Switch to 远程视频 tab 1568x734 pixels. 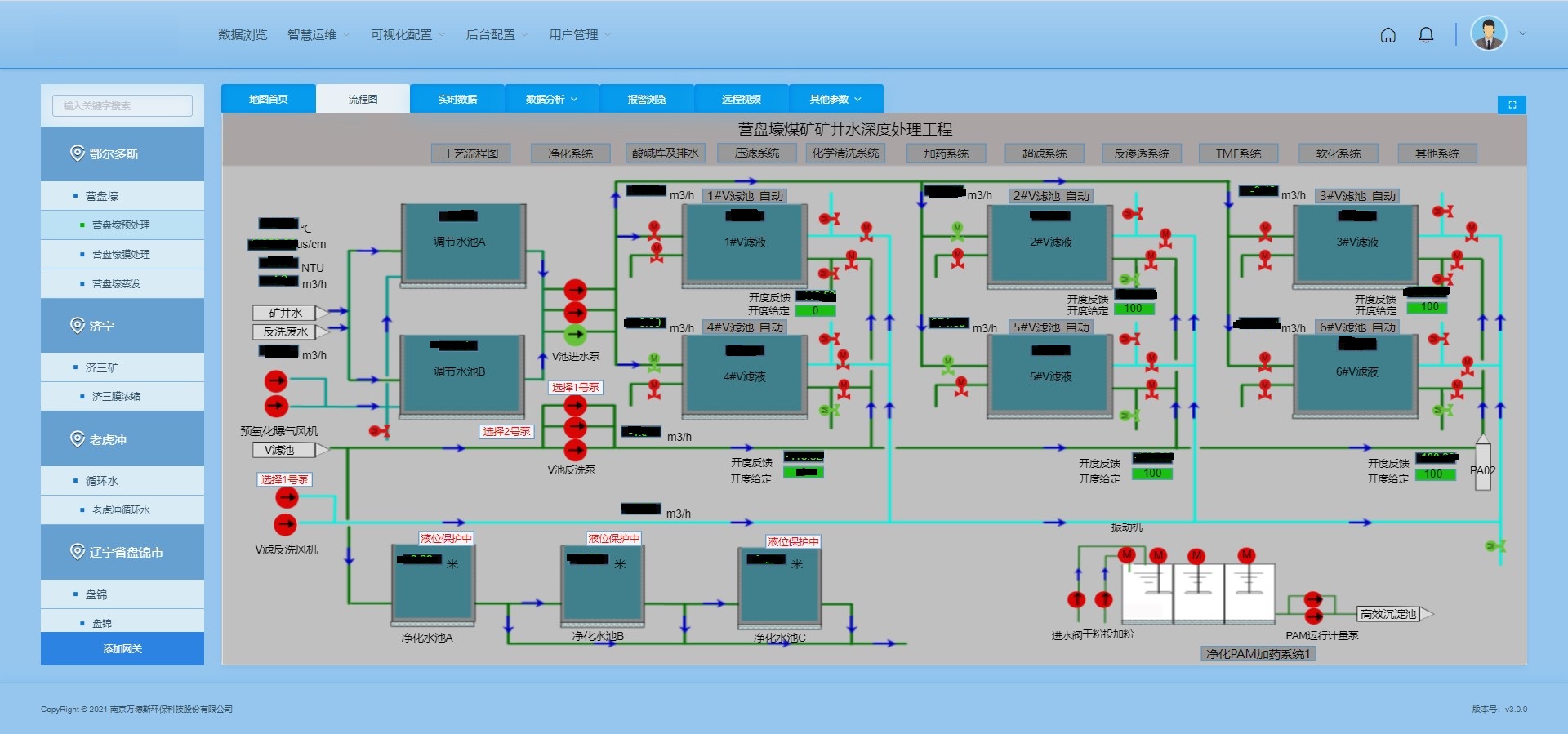(x=742, y=99)
